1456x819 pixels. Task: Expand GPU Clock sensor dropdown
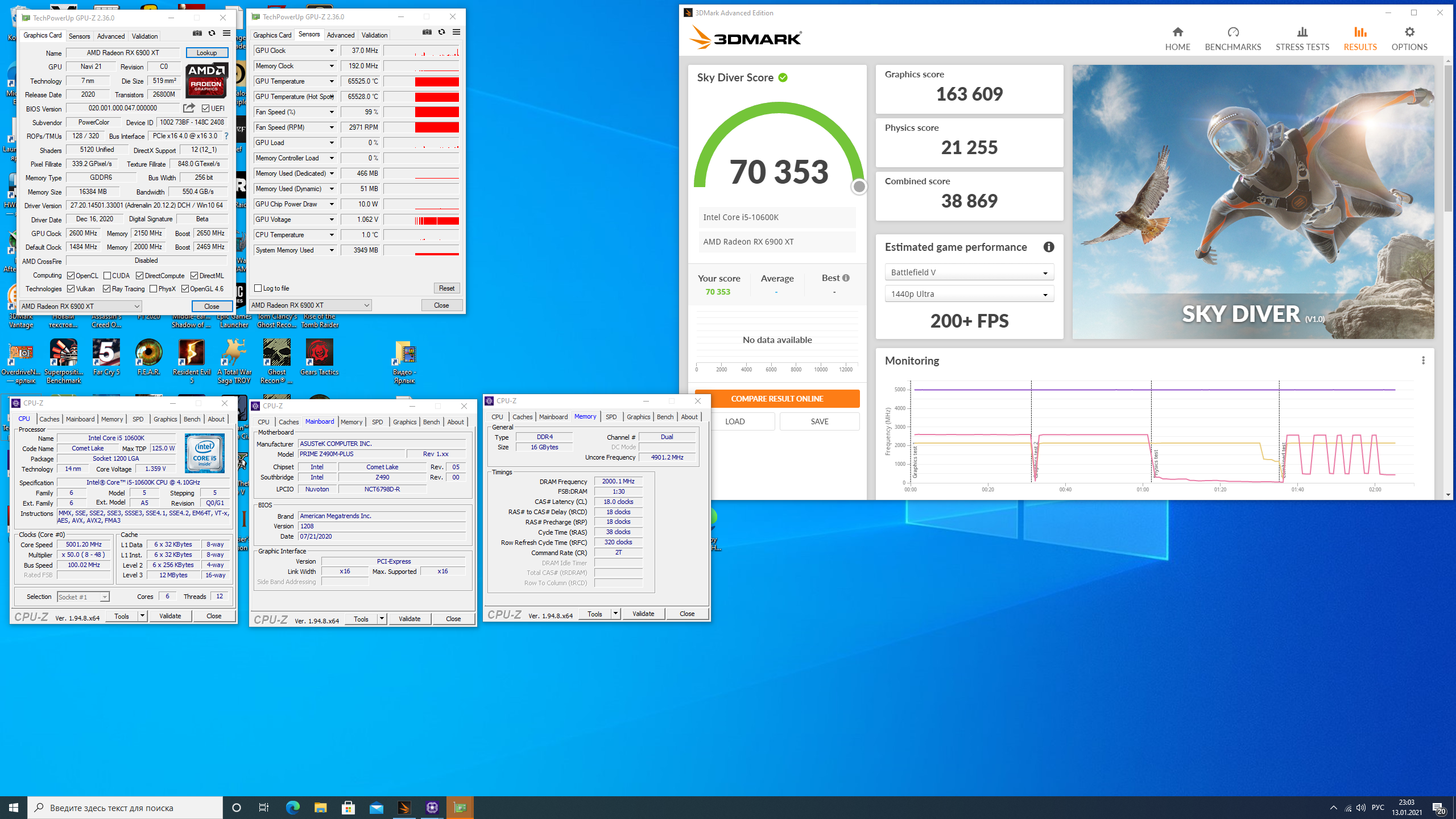(x=332, y=51)
